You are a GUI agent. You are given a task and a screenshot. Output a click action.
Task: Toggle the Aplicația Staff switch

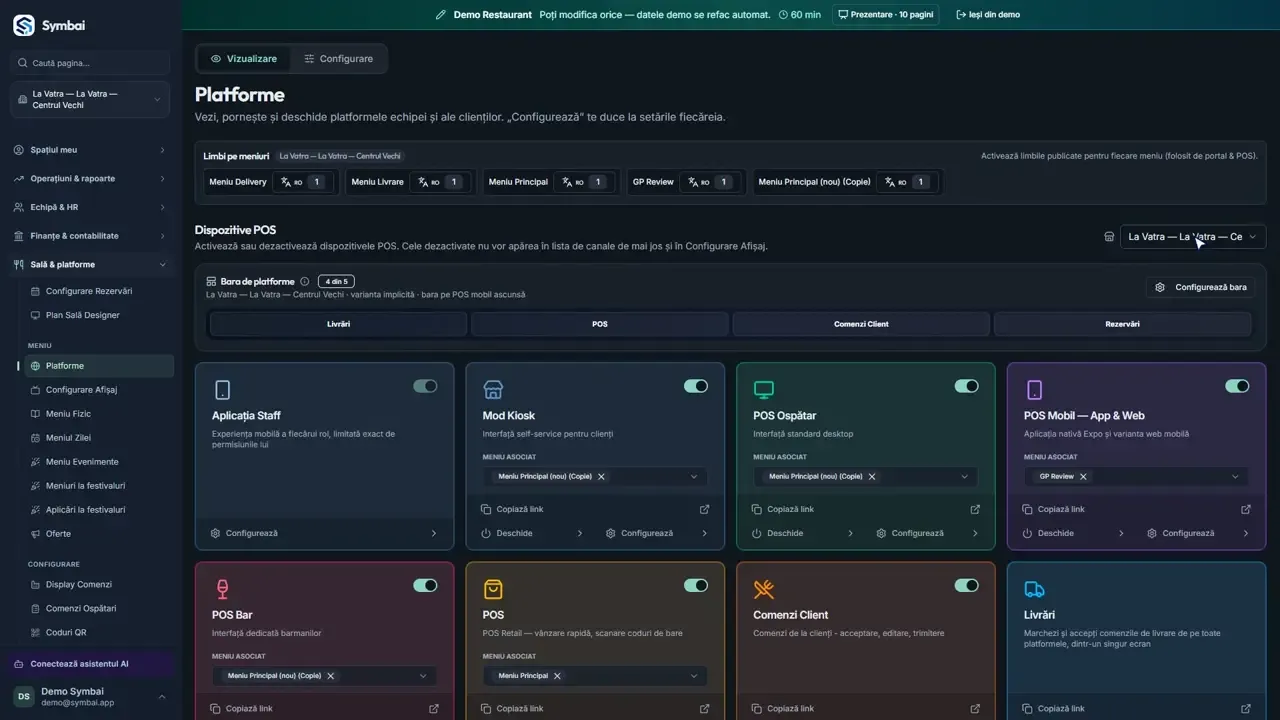pos(425,386)
